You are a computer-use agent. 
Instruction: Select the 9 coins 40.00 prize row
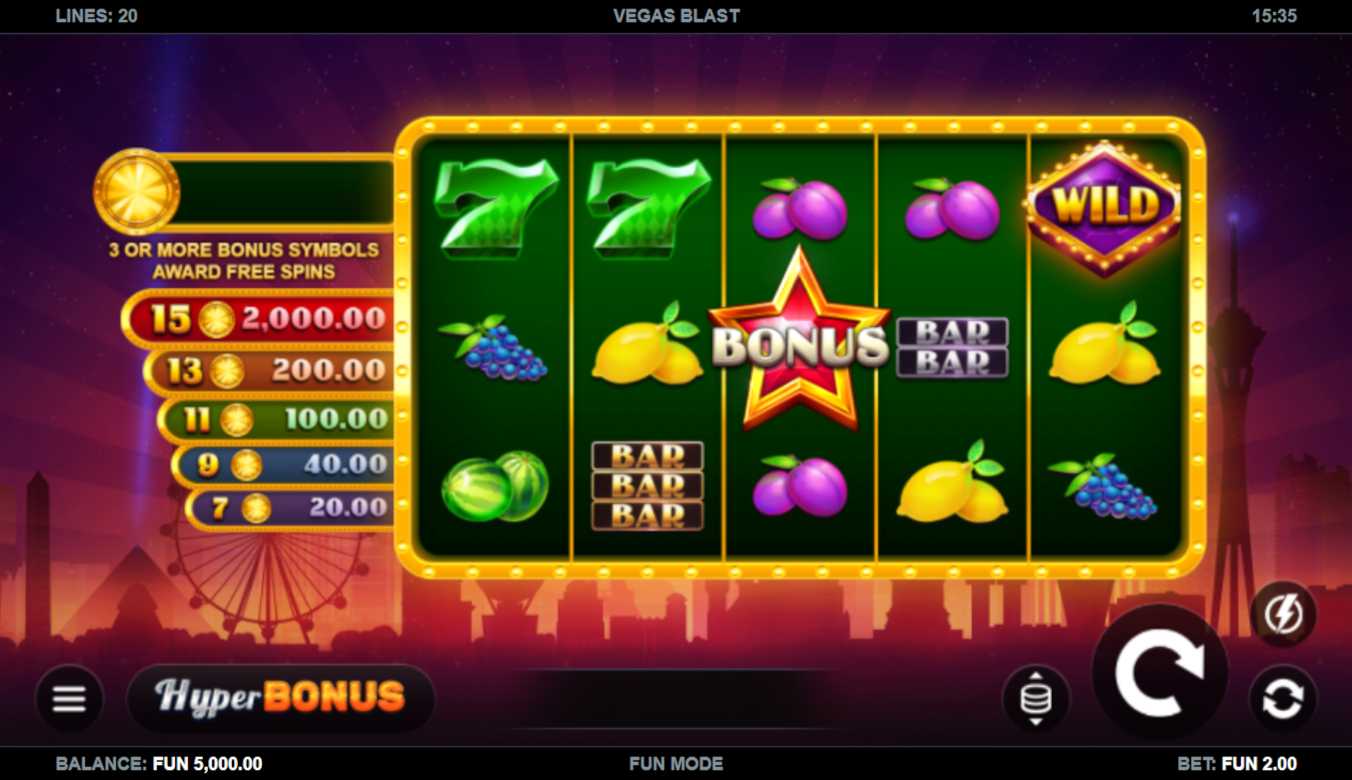284,464
